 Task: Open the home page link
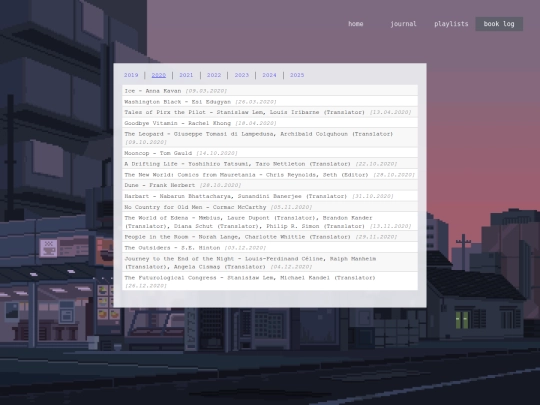[355, 24]
